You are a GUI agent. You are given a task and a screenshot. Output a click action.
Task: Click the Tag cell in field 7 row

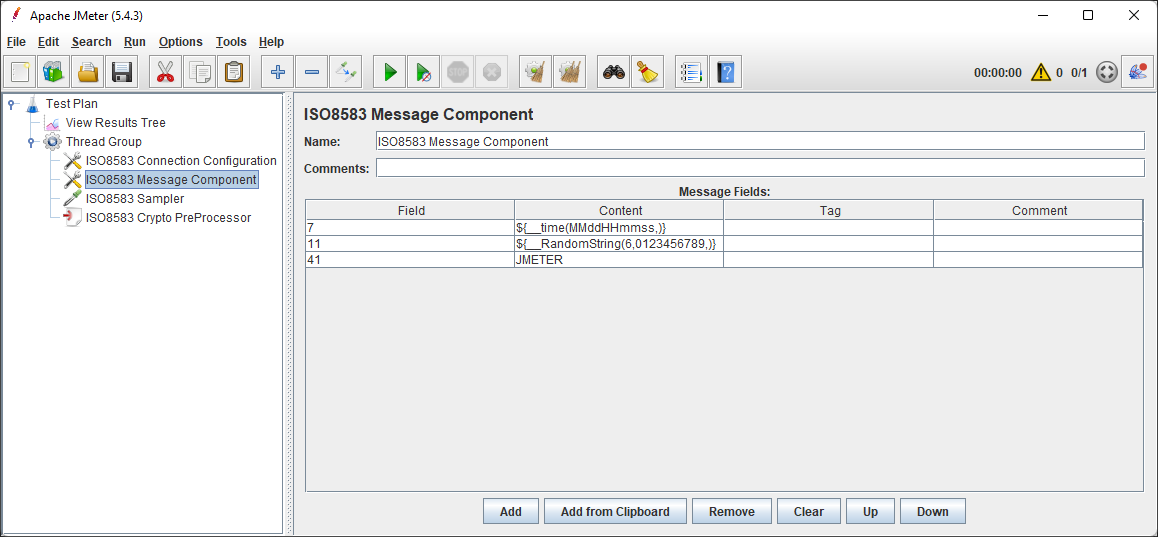(829, 228)
